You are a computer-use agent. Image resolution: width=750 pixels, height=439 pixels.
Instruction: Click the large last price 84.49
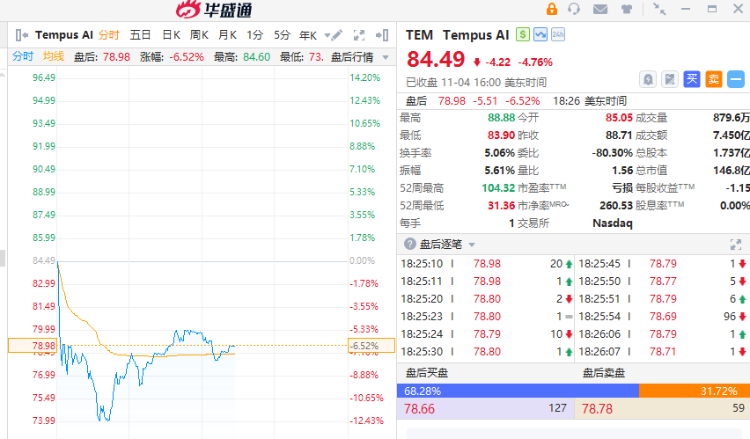436,59
